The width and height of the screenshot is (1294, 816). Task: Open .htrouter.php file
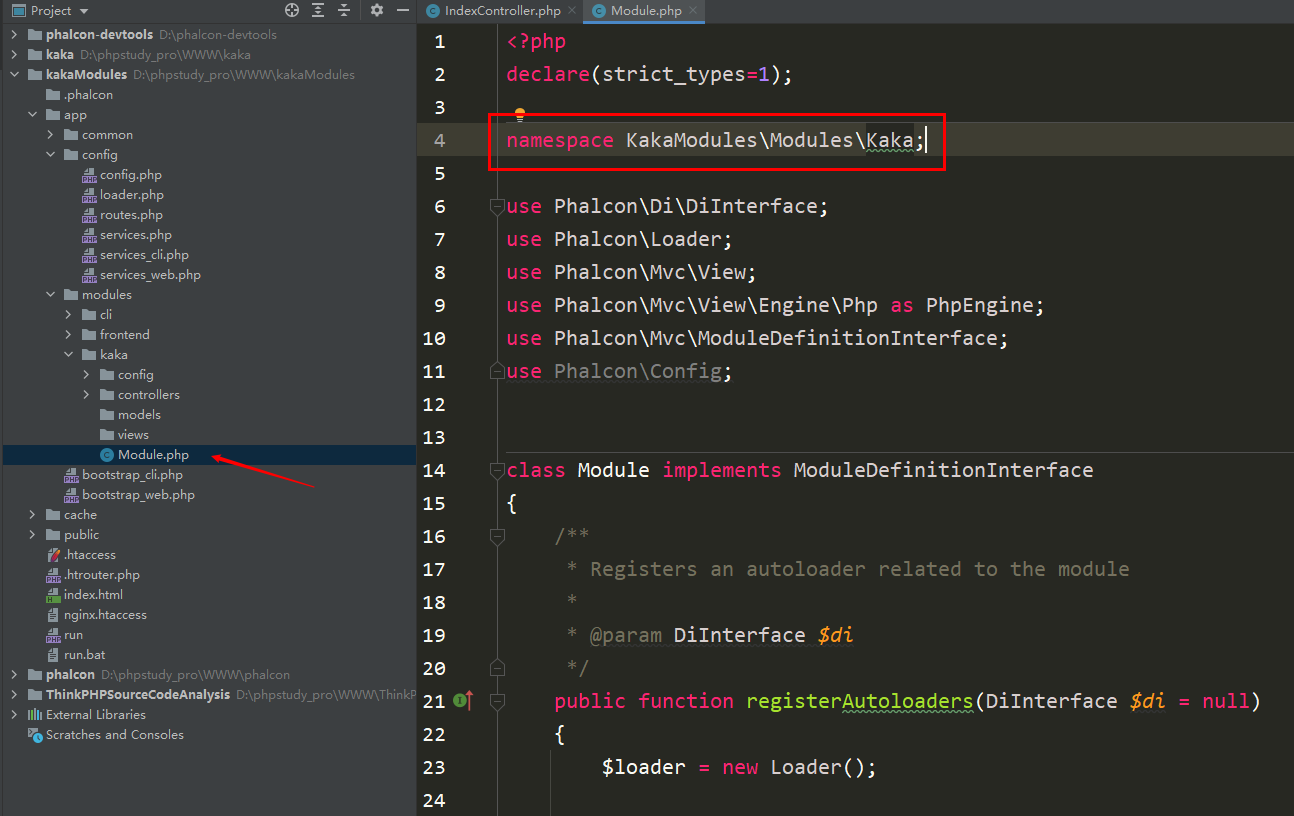pos(102,574)
